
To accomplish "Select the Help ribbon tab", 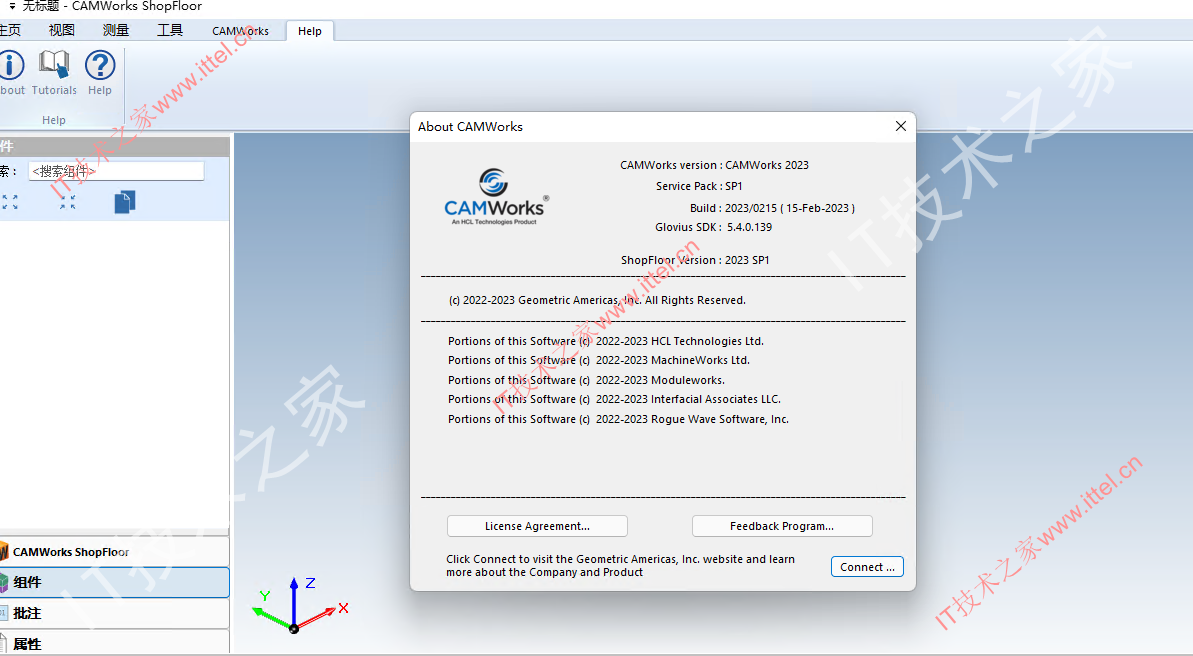I will point(310,31).
